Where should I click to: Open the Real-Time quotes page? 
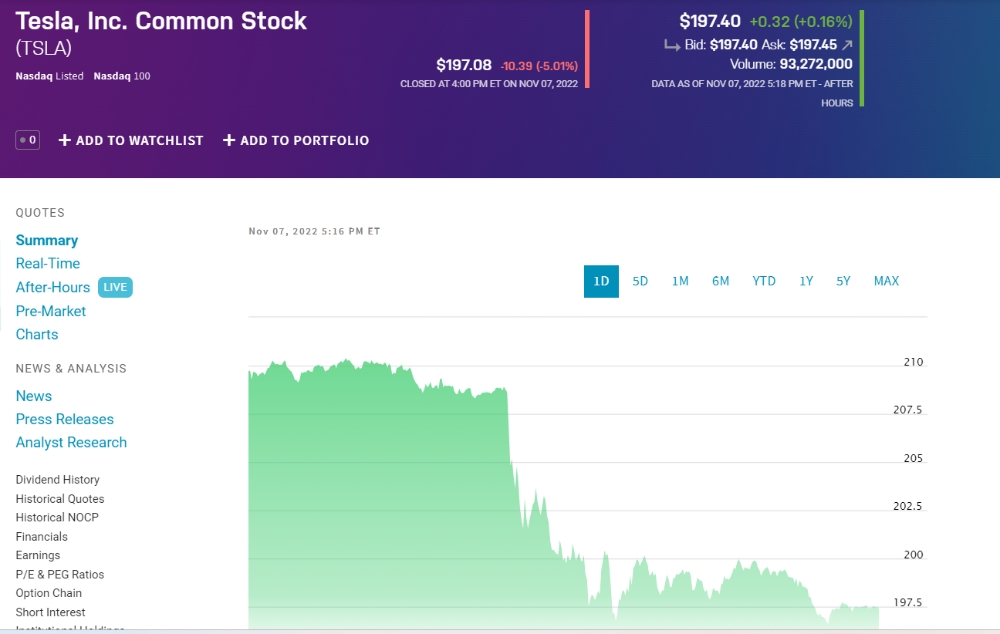point(48,264)
